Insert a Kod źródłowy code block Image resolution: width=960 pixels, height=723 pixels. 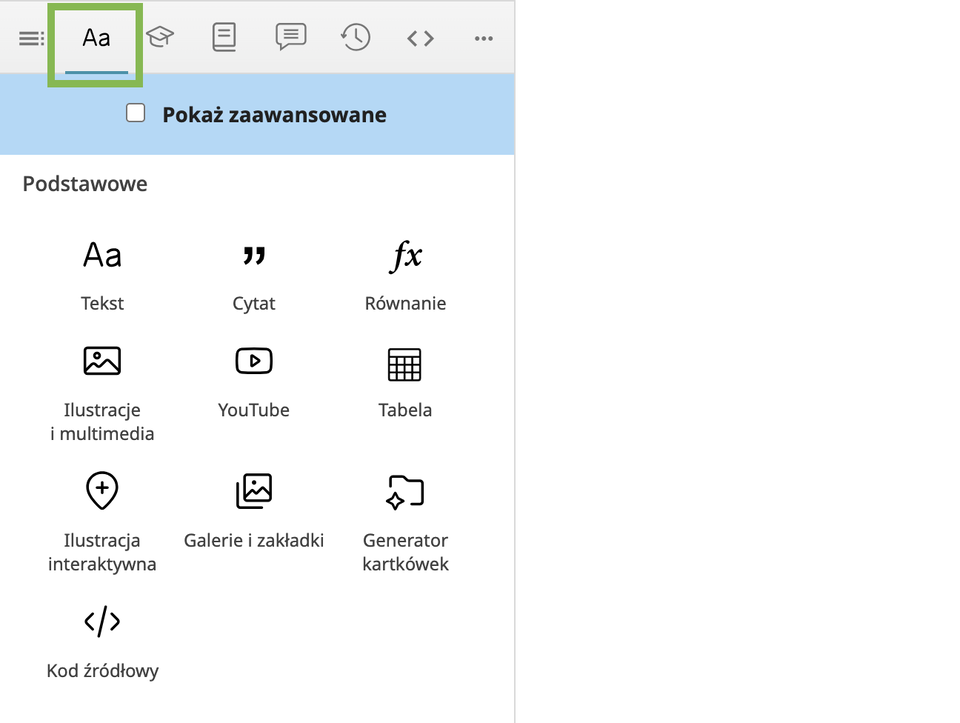pos(102,621)
